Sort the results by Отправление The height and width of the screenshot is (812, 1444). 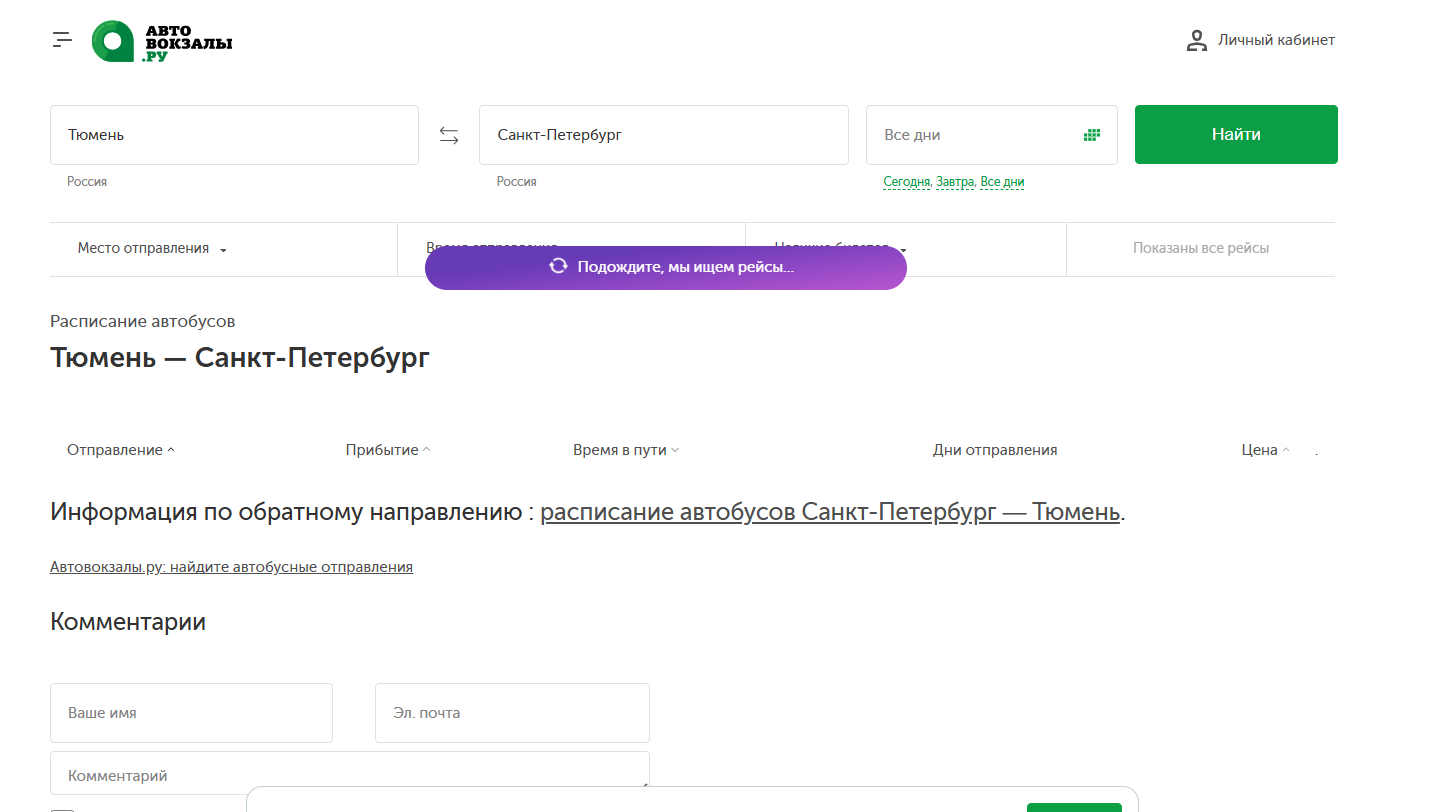point(121,450)
